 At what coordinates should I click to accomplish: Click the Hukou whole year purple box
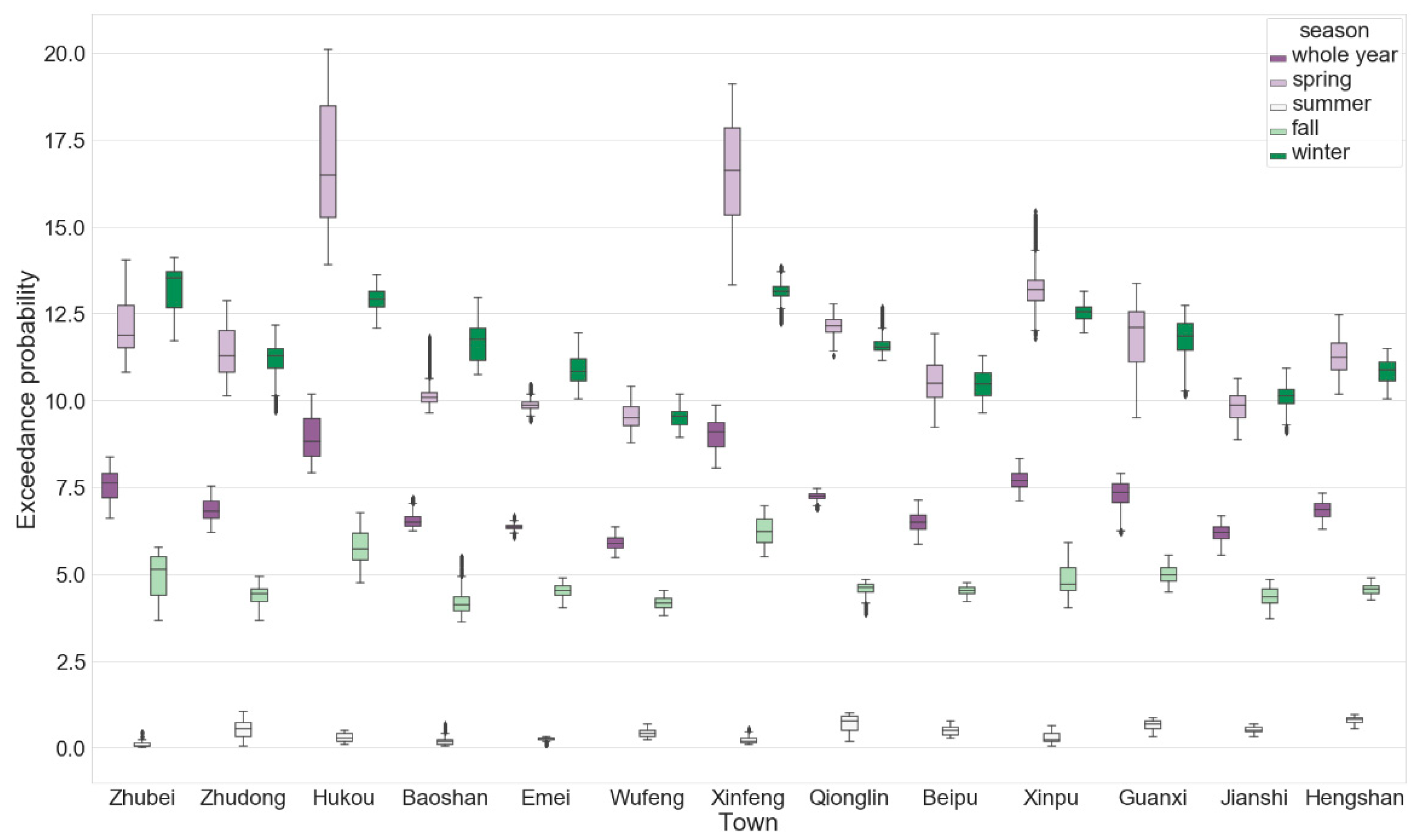pyautogui.click(x=312, y=437)
